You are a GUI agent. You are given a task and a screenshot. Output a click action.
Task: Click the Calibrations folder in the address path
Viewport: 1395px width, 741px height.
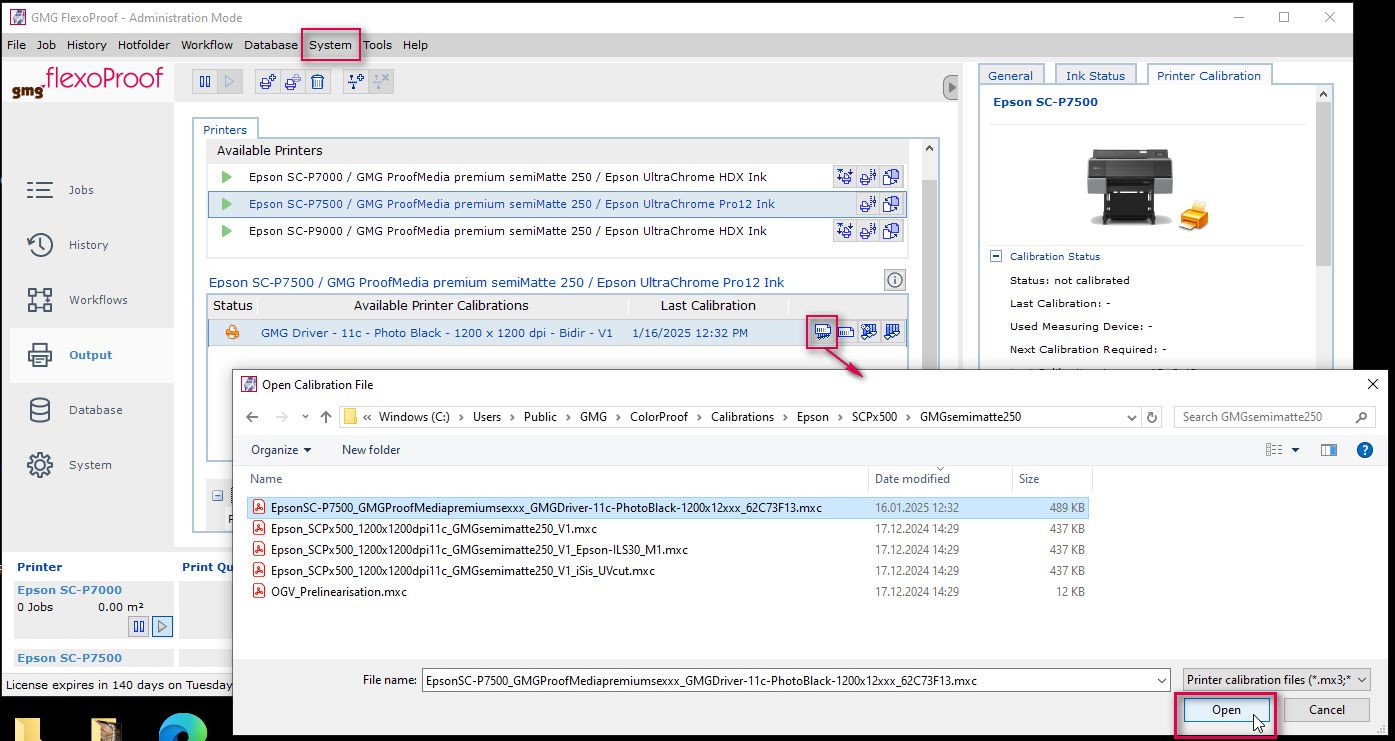742,417
